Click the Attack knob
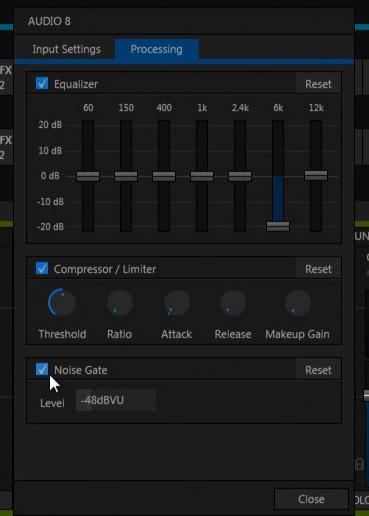Image resolution: width=369 pixels, height=516 pixels. (x=177, y=303)
